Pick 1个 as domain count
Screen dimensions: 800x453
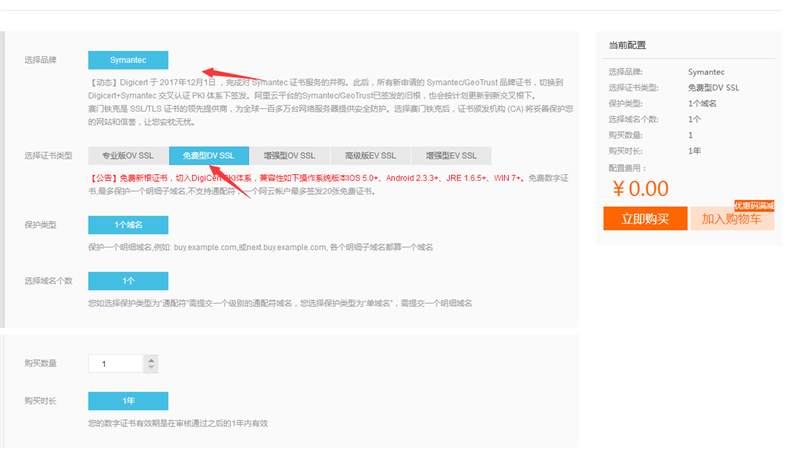click(x=128, y=281)
